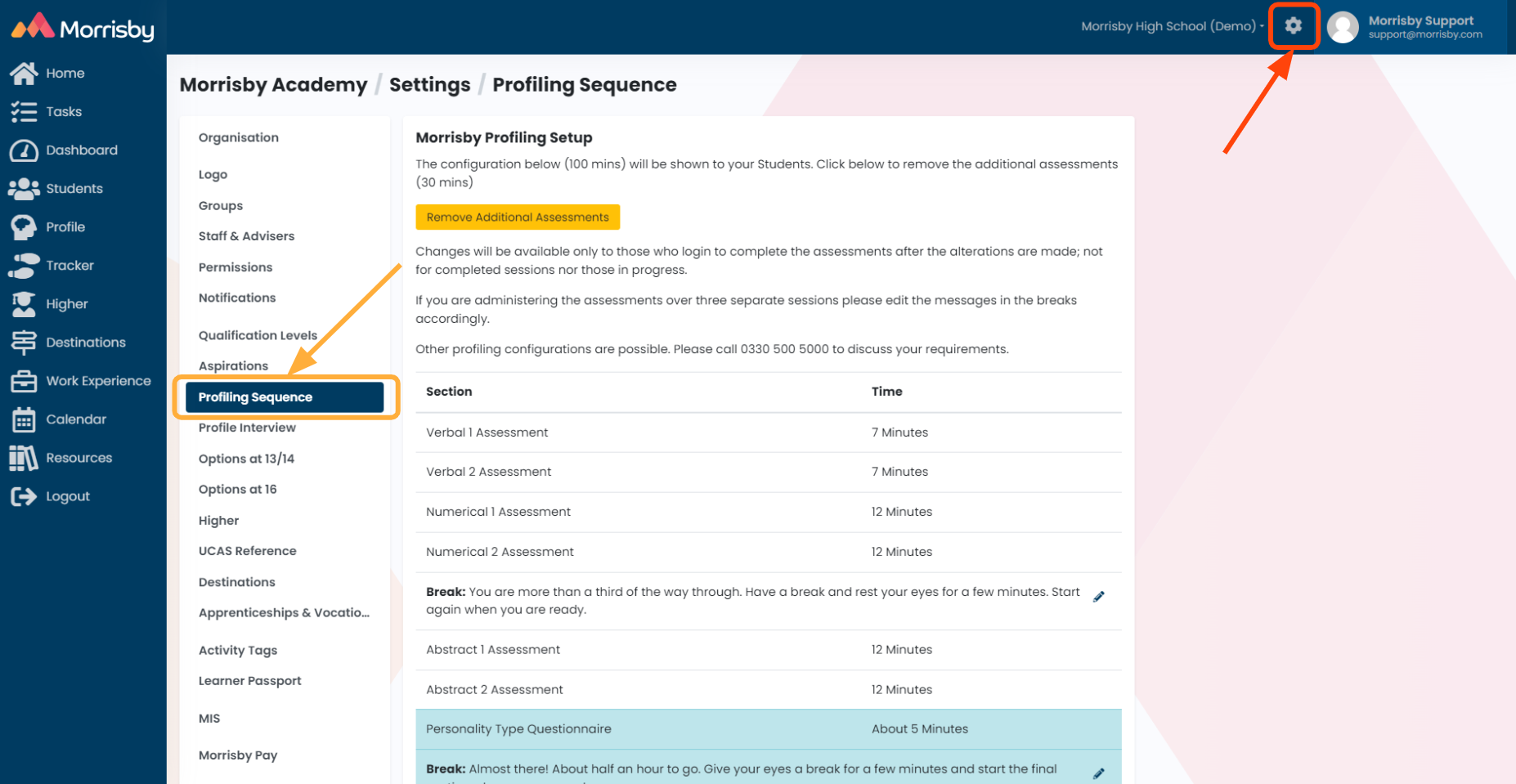Click the Tasks checklist icon
Screen dimensions: 1516x784
point(24,112)
